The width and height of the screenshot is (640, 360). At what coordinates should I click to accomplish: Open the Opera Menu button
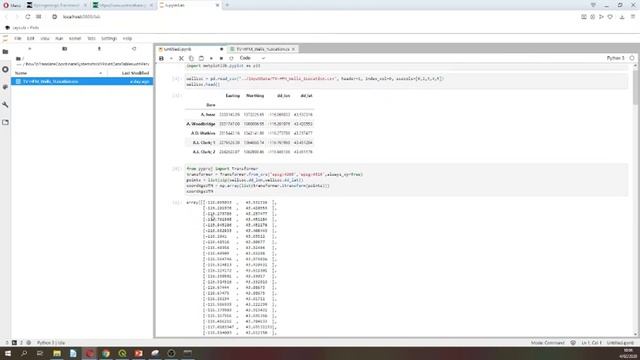(x=12, y=5)
